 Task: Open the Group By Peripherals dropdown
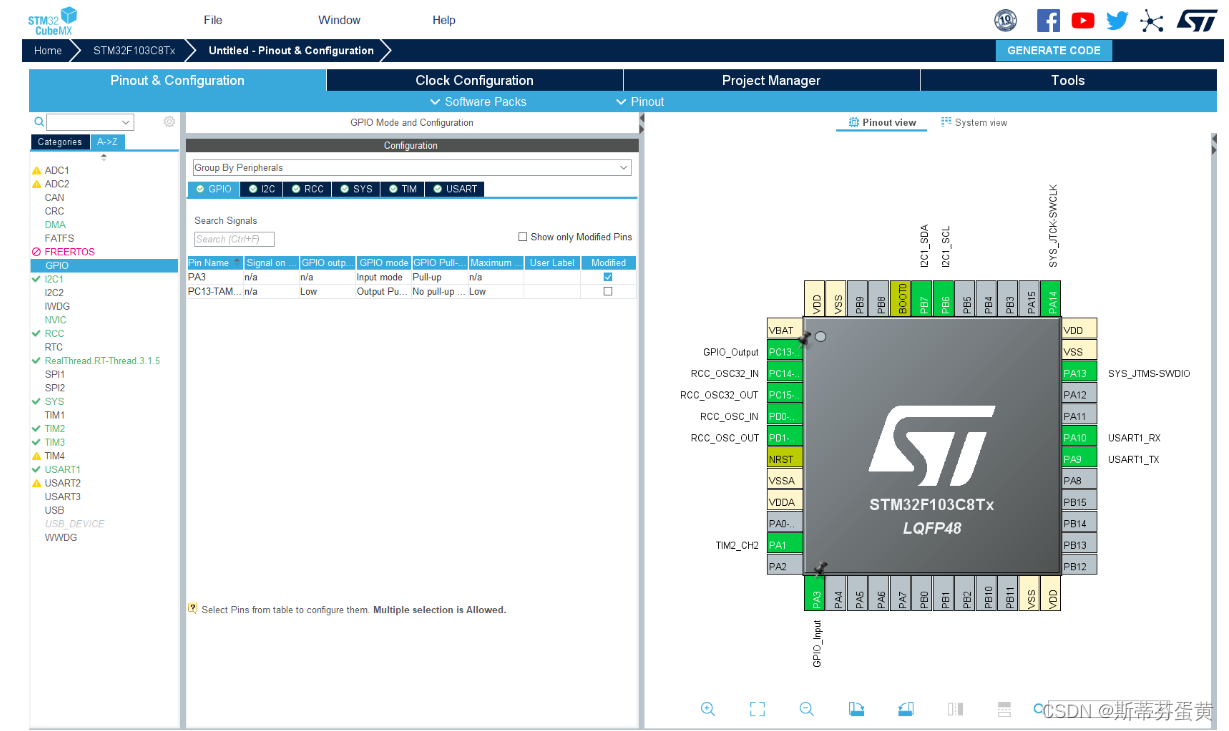tap(412, 168)
